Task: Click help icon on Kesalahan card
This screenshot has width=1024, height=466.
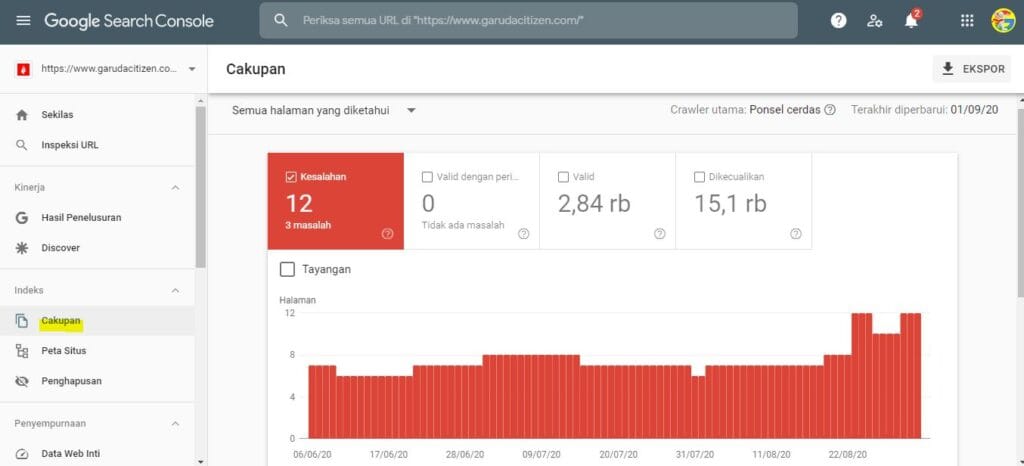Action: pyautogui.click(x=387, y=234)
